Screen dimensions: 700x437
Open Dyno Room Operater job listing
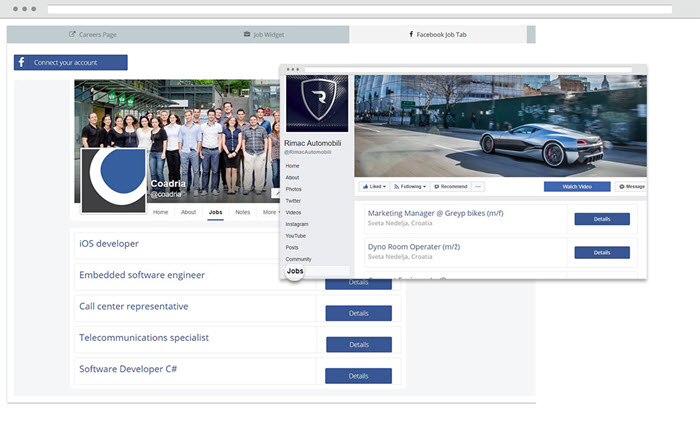pos(413,247)
